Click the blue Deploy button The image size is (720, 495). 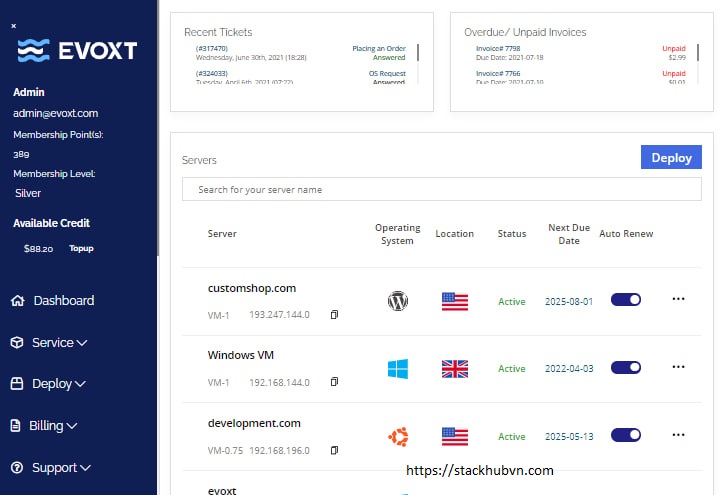[671, 158]
